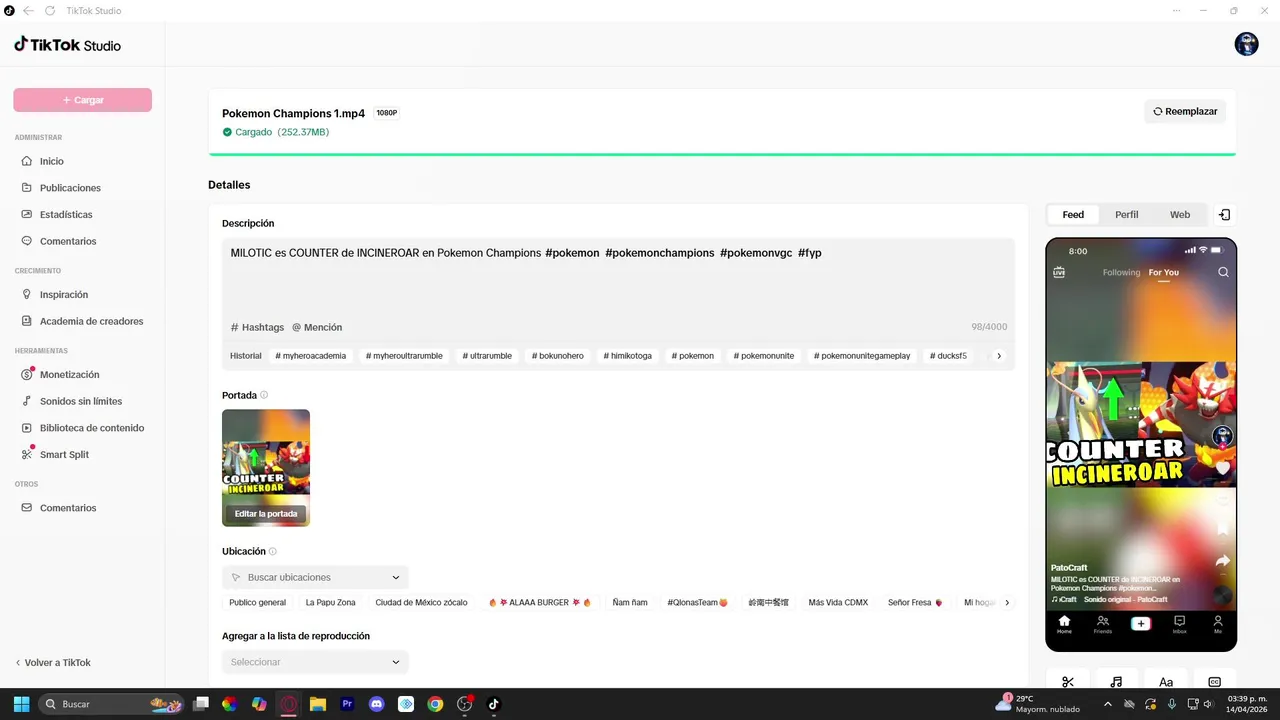Click the profile avatar at top right
The width and height of the screenshot is (1280, 720).
pos(1246,44)
